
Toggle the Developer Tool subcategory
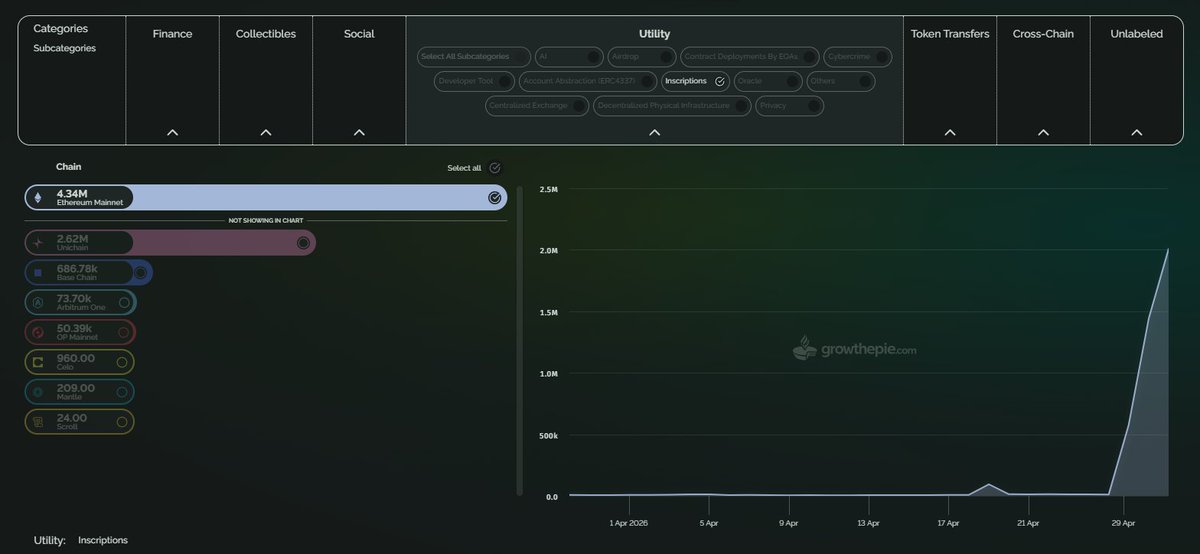pyautogui.click(x=475, y=81)
